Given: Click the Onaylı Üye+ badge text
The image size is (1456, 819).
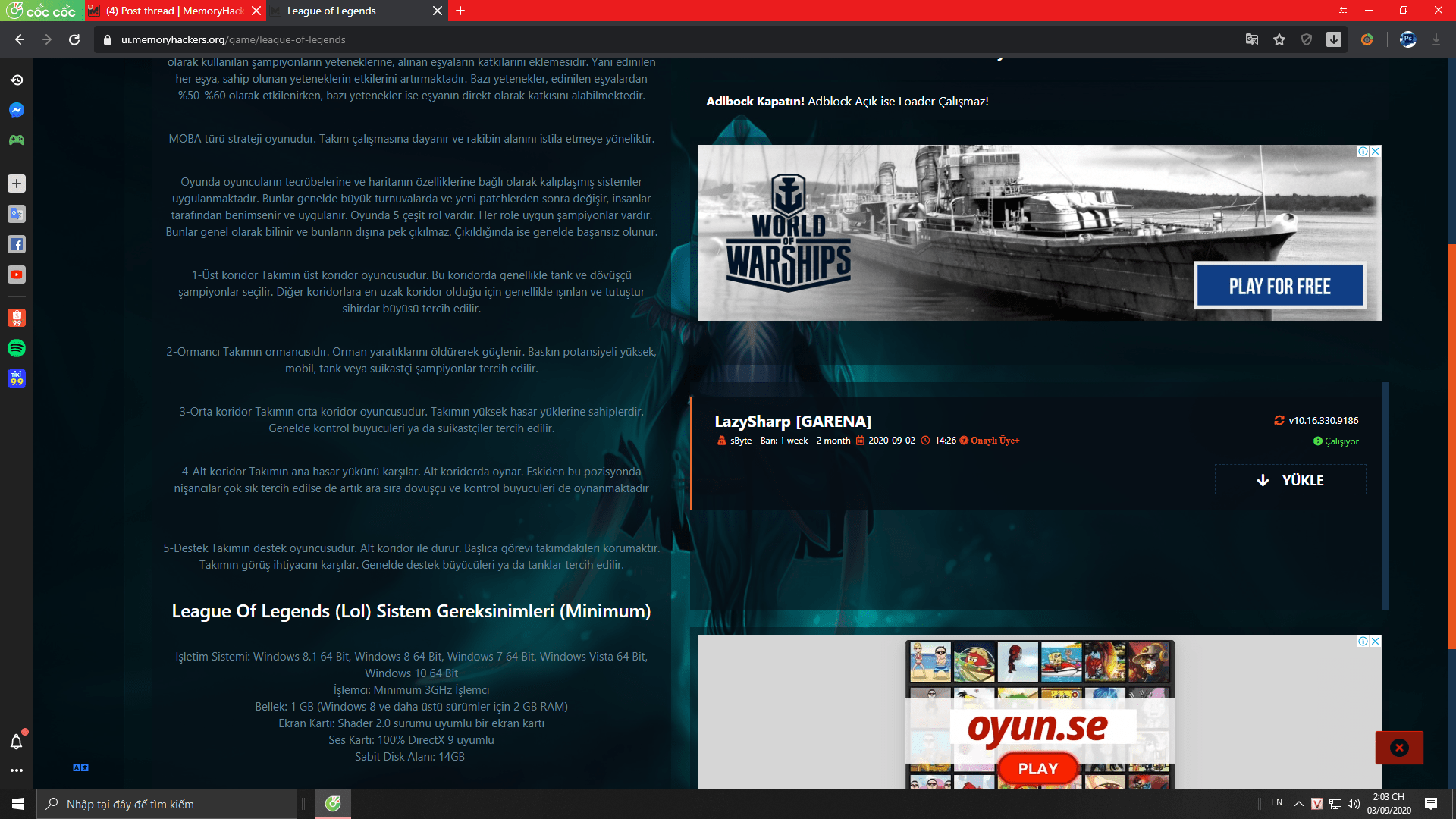Looking at the screenshot, I should tap(995, 441).
